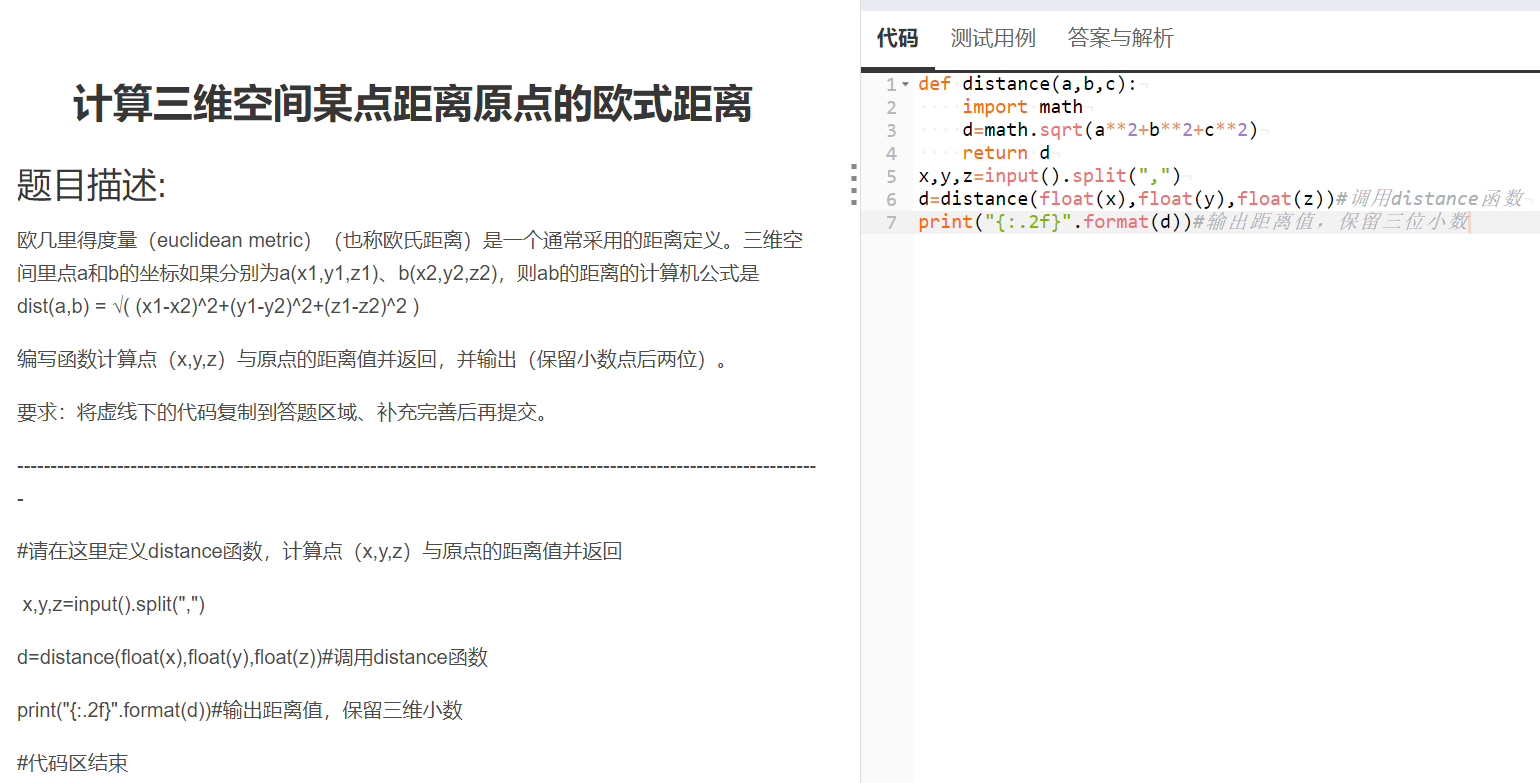The width and height of the screenshot is (1540, 783).
Task: Click the paragraph starting 欧几里得度量
Action: [410, 274]
